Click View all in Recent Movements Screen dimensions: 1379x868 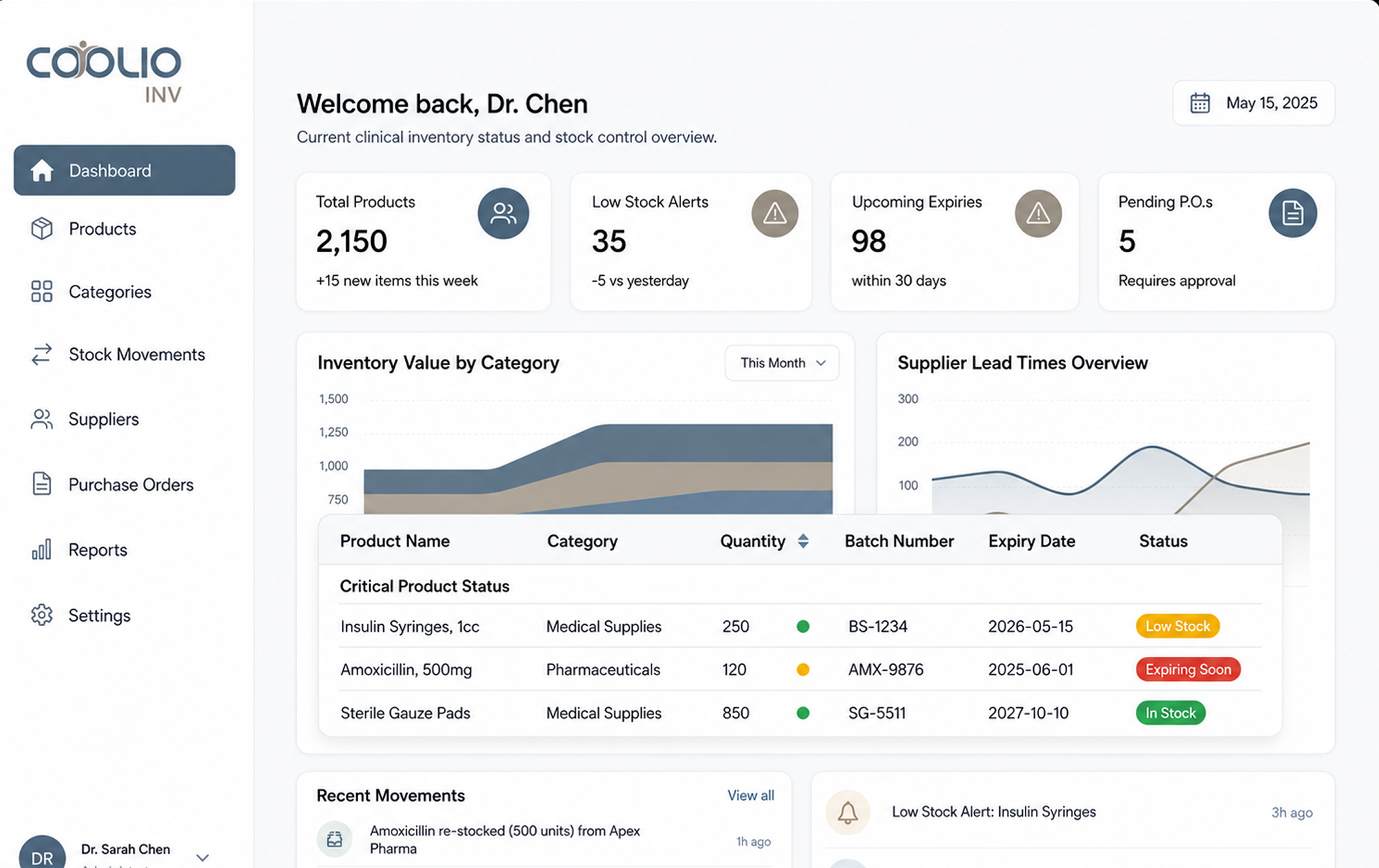pyautogui.click(x=750, y=795)
